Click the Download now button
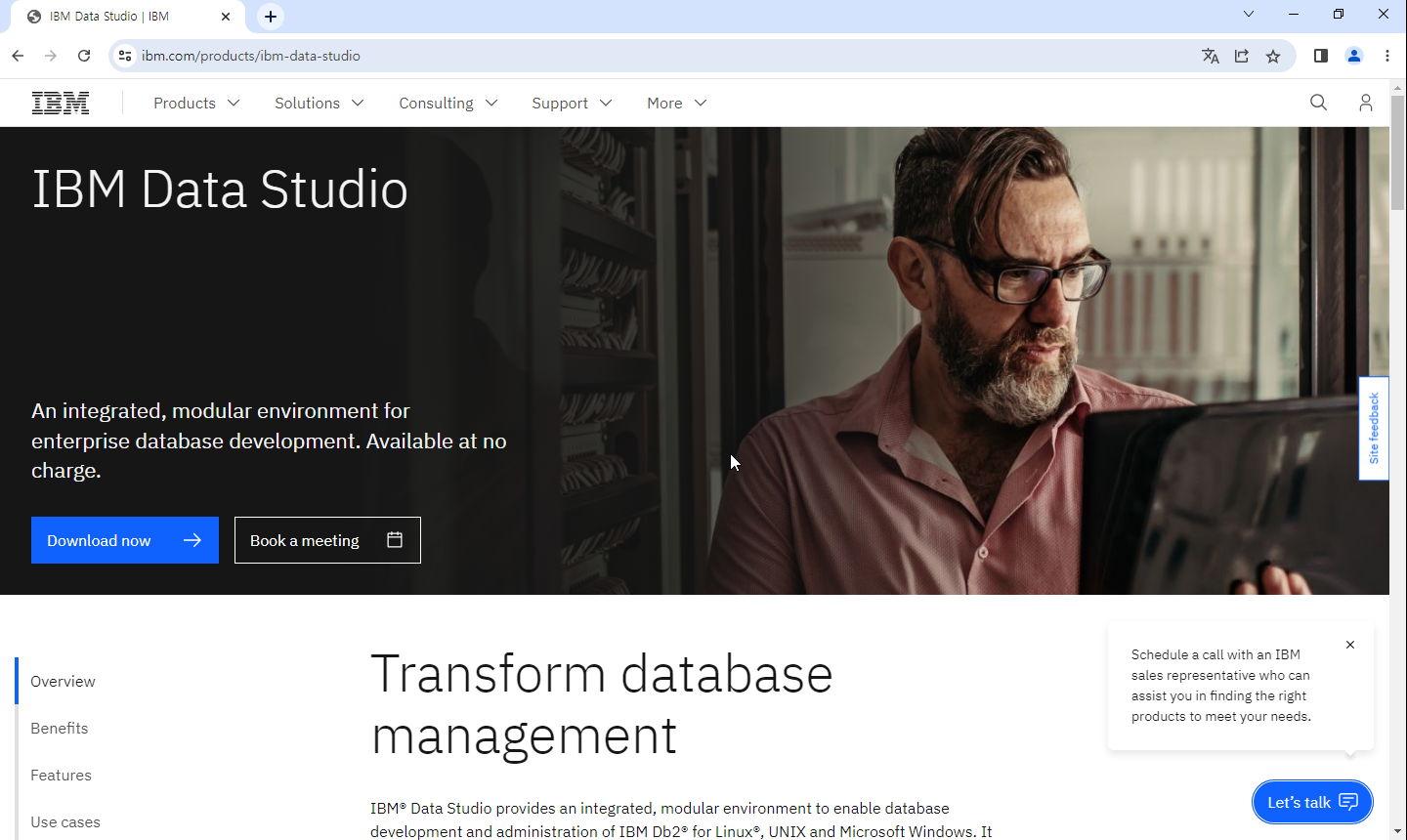The width and height of the screenshot is (1407, 840). pos(125,540)
